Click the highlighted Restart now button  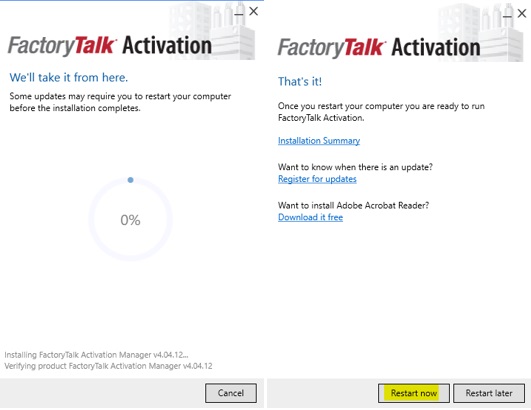[413, 393]
